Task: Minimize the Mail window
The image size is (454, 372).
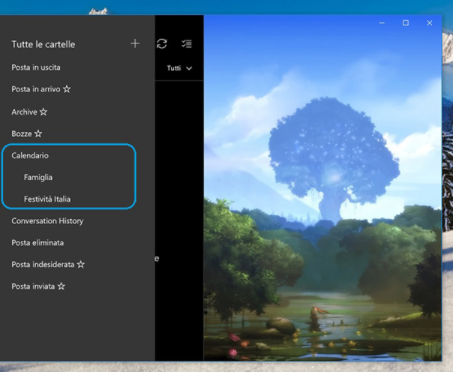Action: (x=382, y=23)
